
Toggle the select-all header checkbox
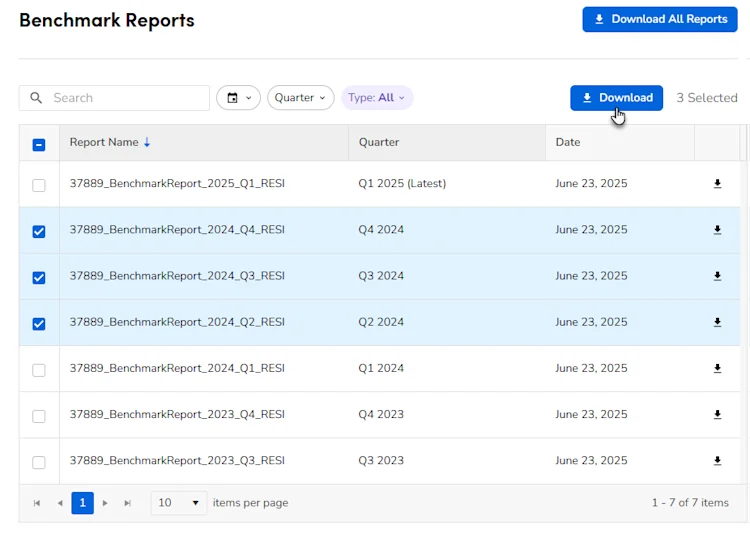click(x=39, y=144)
